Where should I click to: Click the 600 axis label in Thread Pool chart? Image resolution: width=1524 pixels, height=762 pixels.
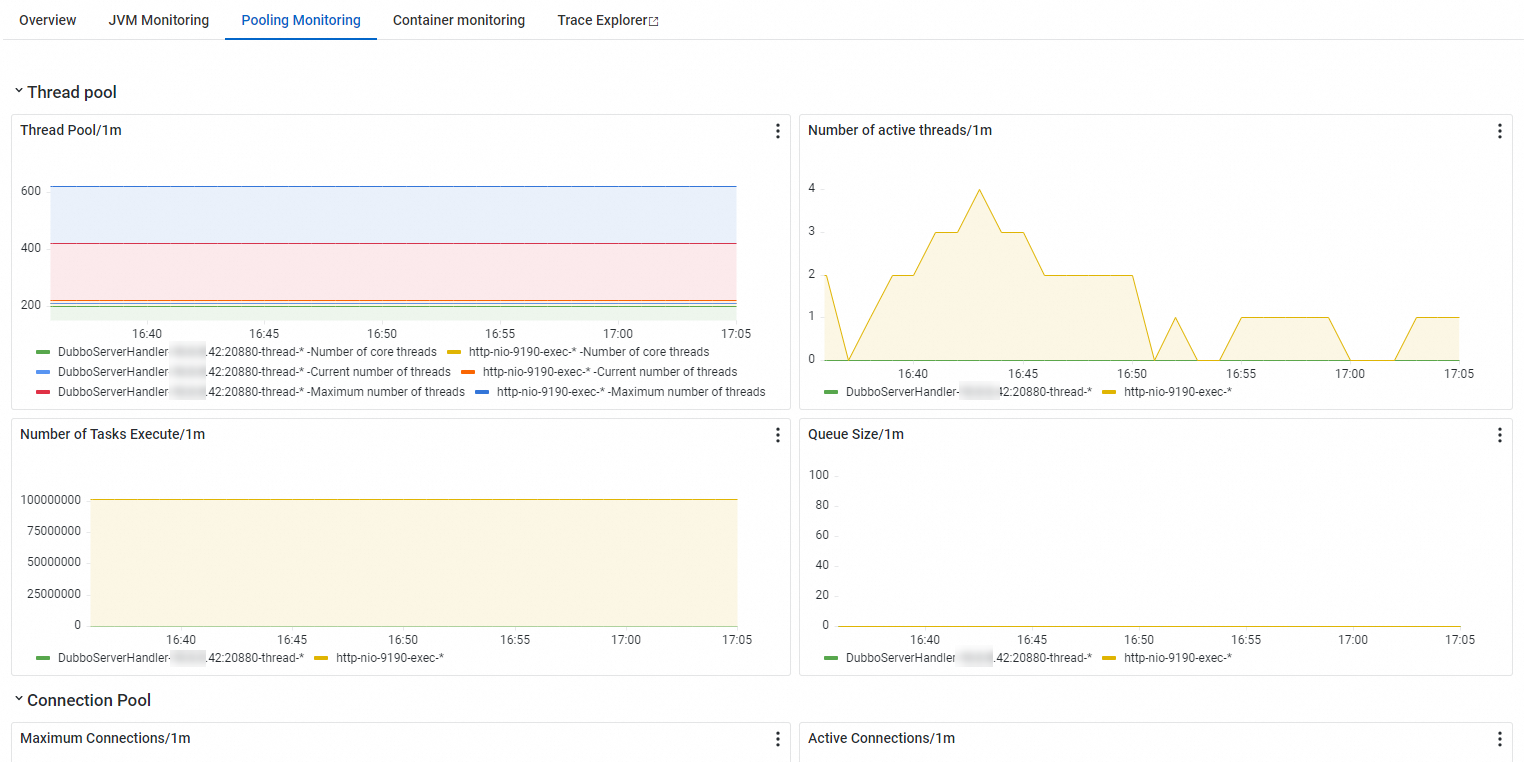click(x=31, y=190)
